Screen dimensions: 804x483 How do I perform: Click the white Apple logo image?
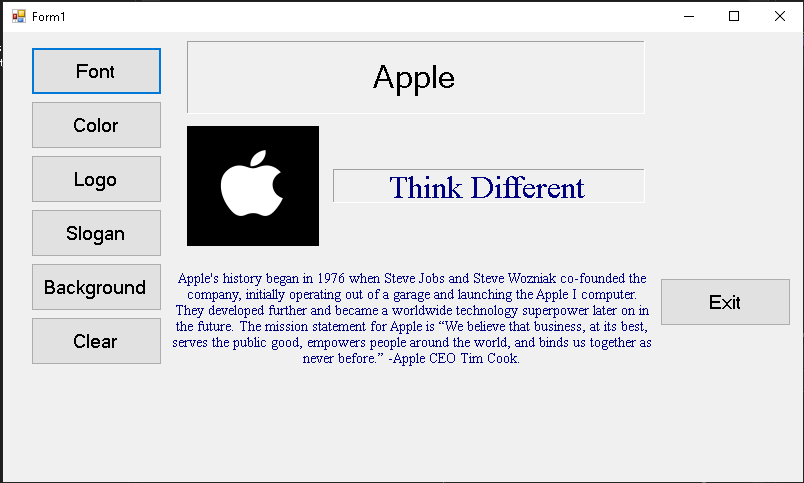pos(252,185)
